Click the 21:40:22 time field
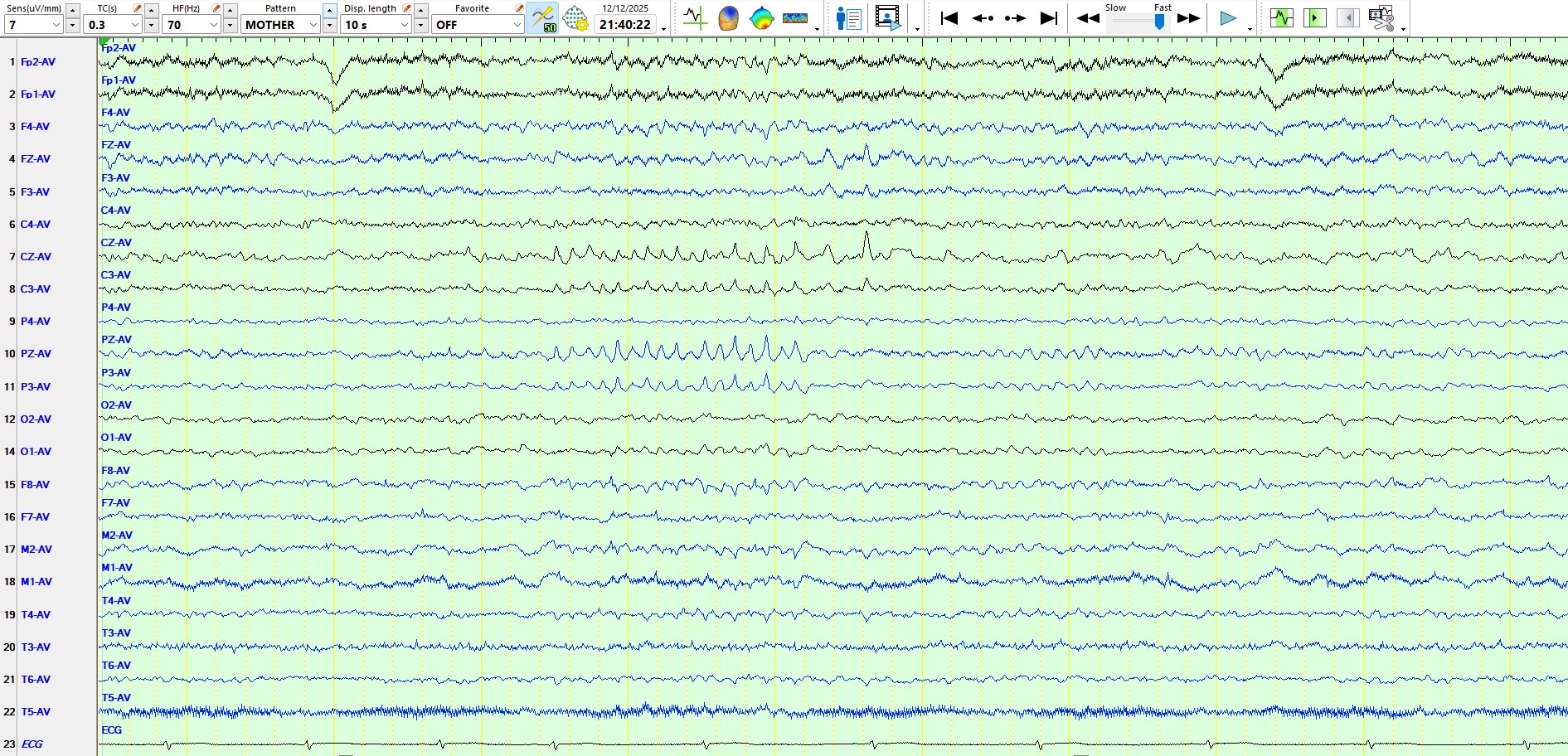 coord(625,25)
